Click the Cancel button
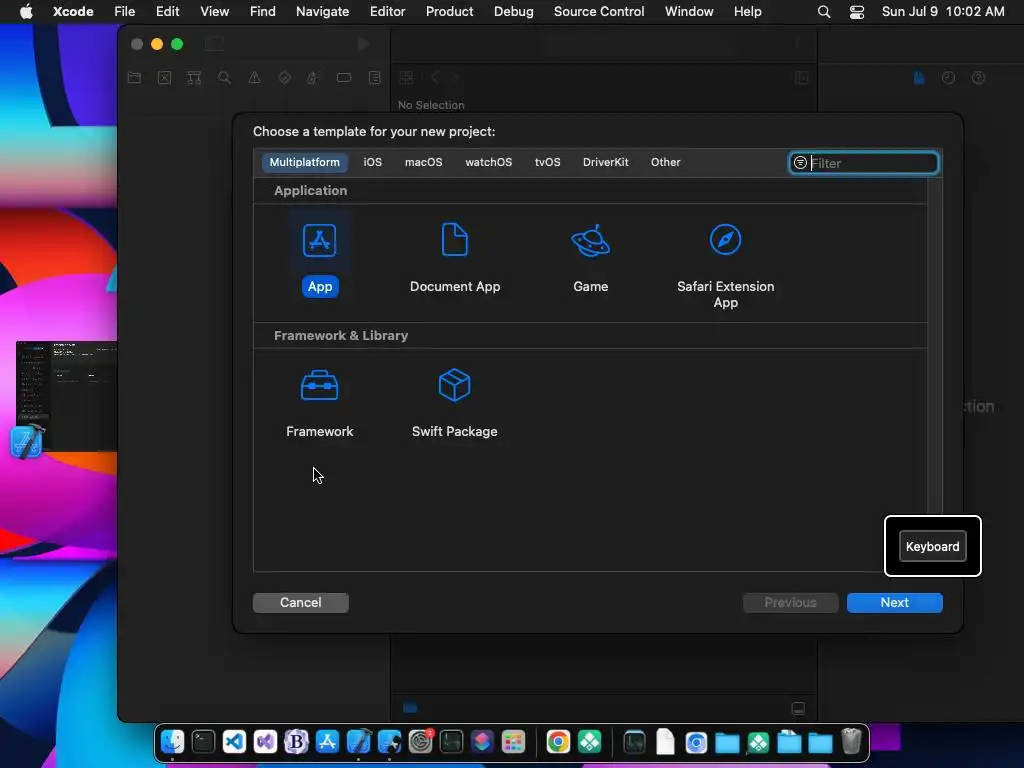Viewport: 1024px width, 768px height. click(300, 602)
